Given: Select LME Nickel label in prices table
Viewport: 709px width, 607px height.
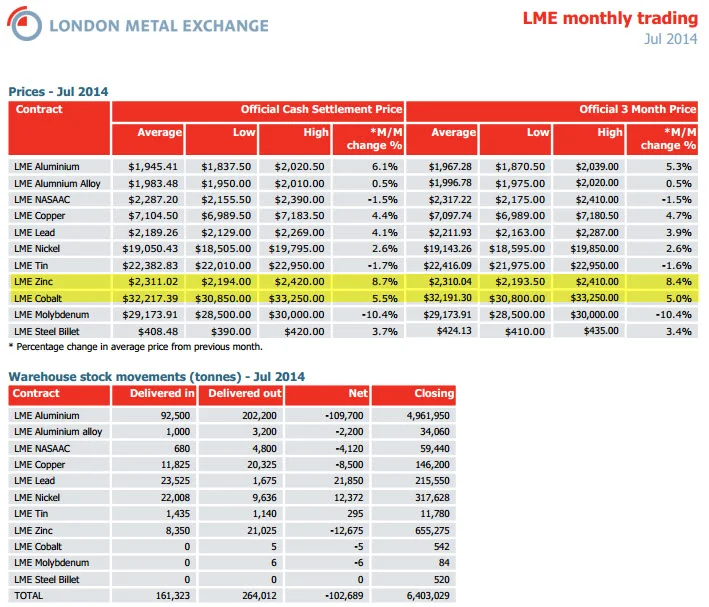Looking at the screenshot, I should click(x=37, y=249).
